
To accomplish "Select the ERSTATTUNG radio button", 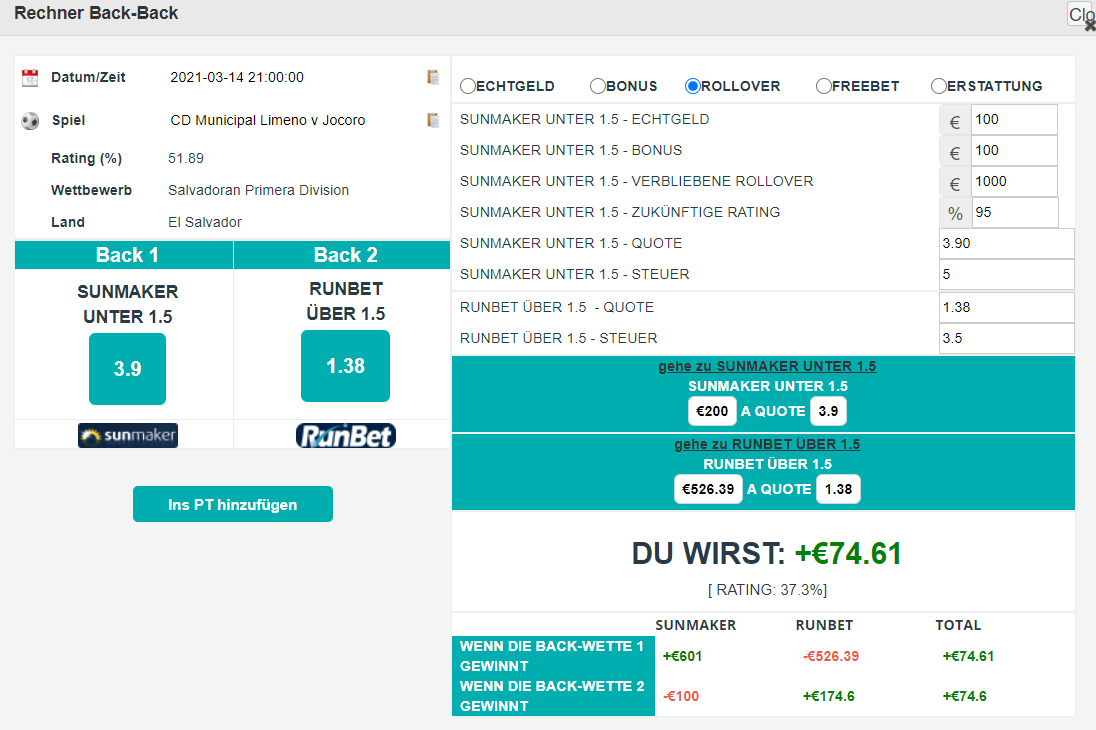I will click(939, 86).
